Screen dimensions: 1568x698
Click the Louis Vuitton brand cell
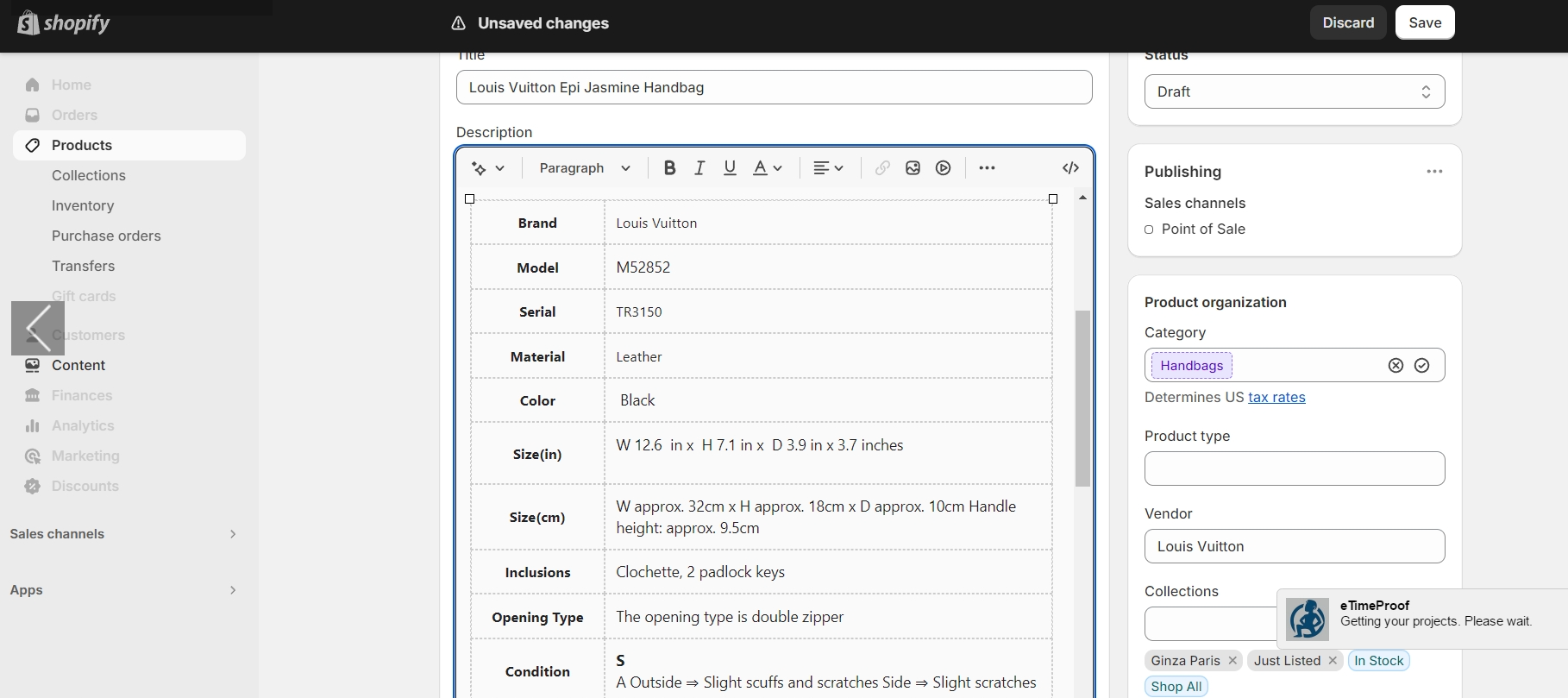coord(828,223)
